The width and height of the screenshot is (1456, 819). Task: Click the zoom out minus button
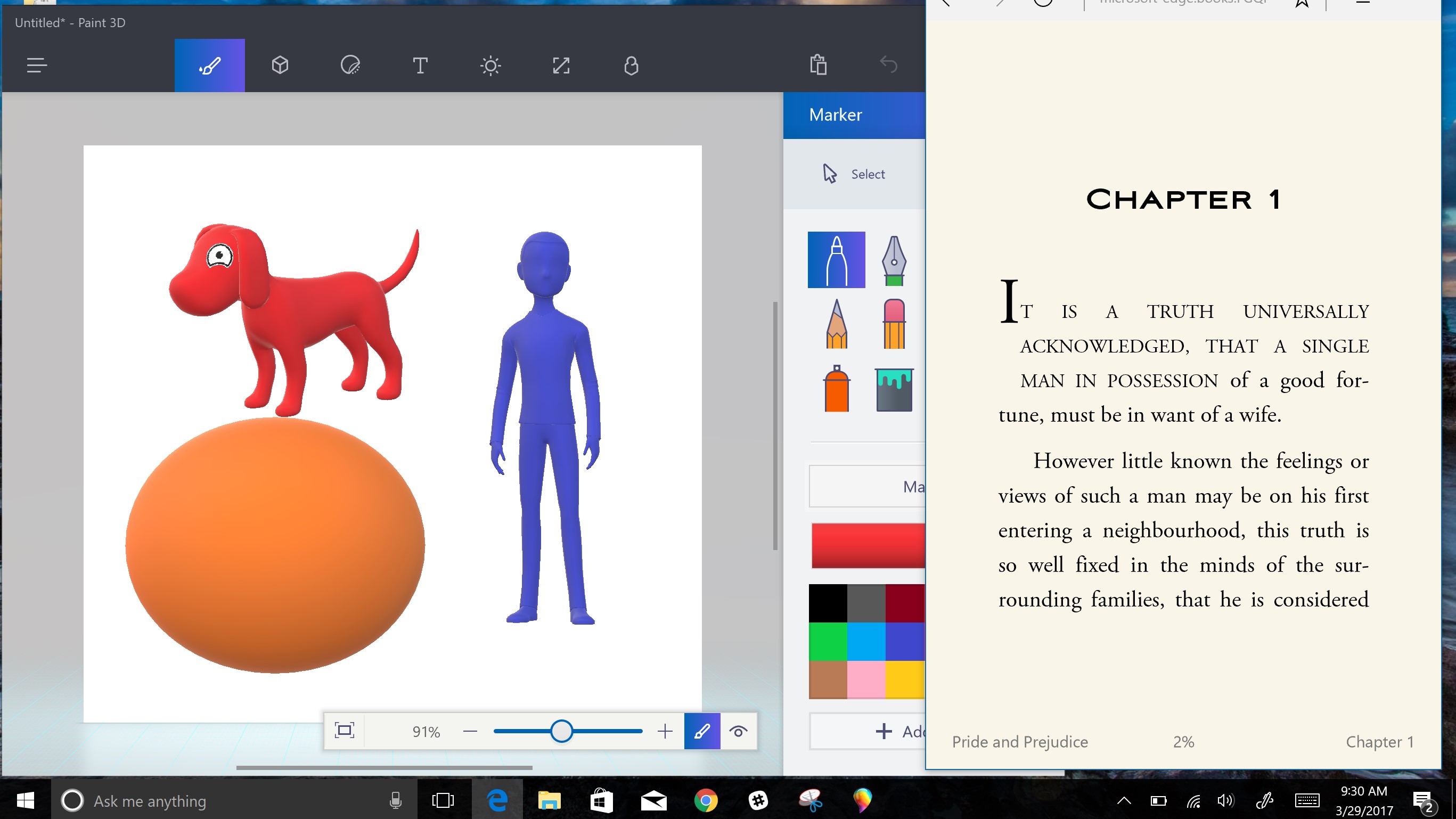[x=470, y=731]
